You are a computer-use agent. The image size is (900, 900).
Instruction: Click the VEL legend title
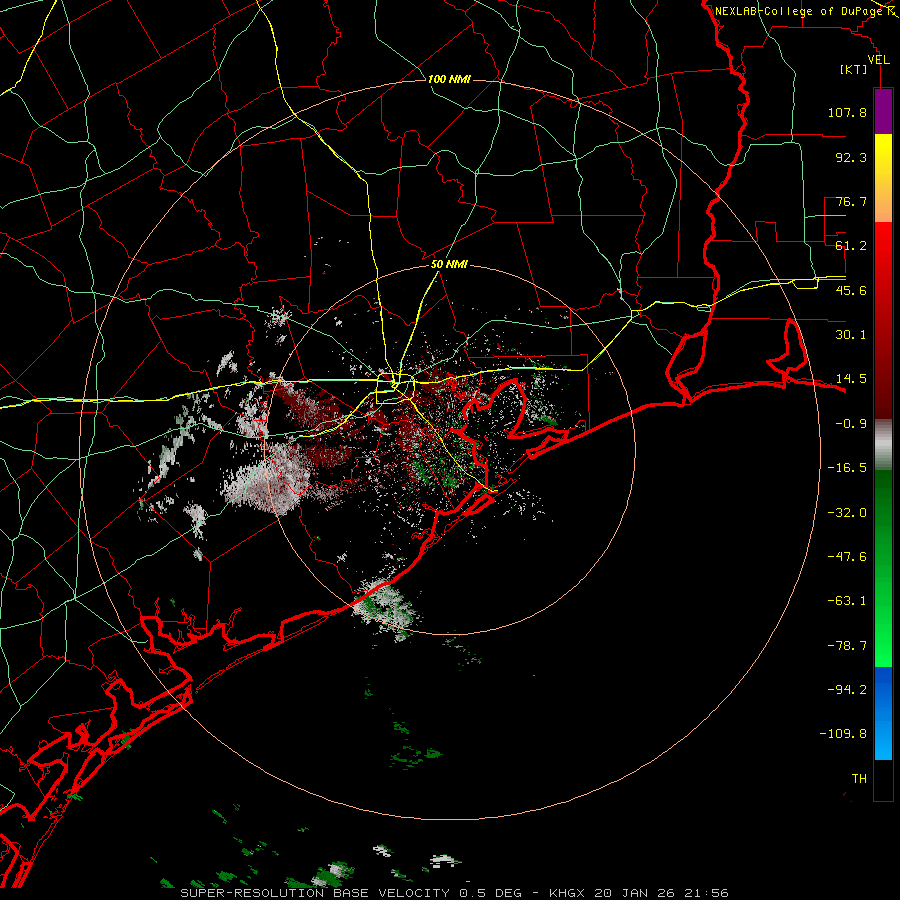(x=878, y=60)
